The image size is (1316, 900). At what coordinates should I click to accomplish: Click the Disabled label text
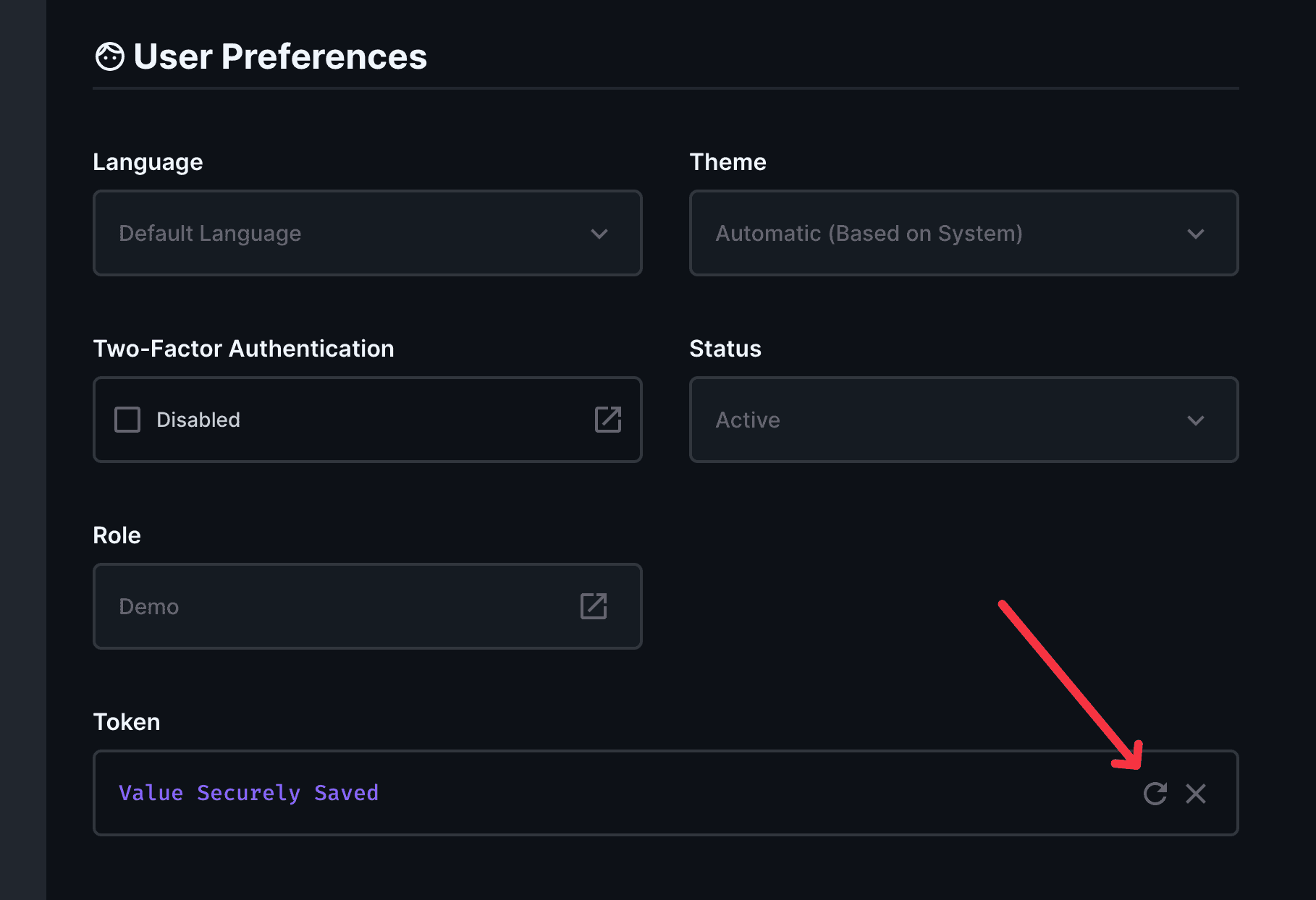click(198, 420)
